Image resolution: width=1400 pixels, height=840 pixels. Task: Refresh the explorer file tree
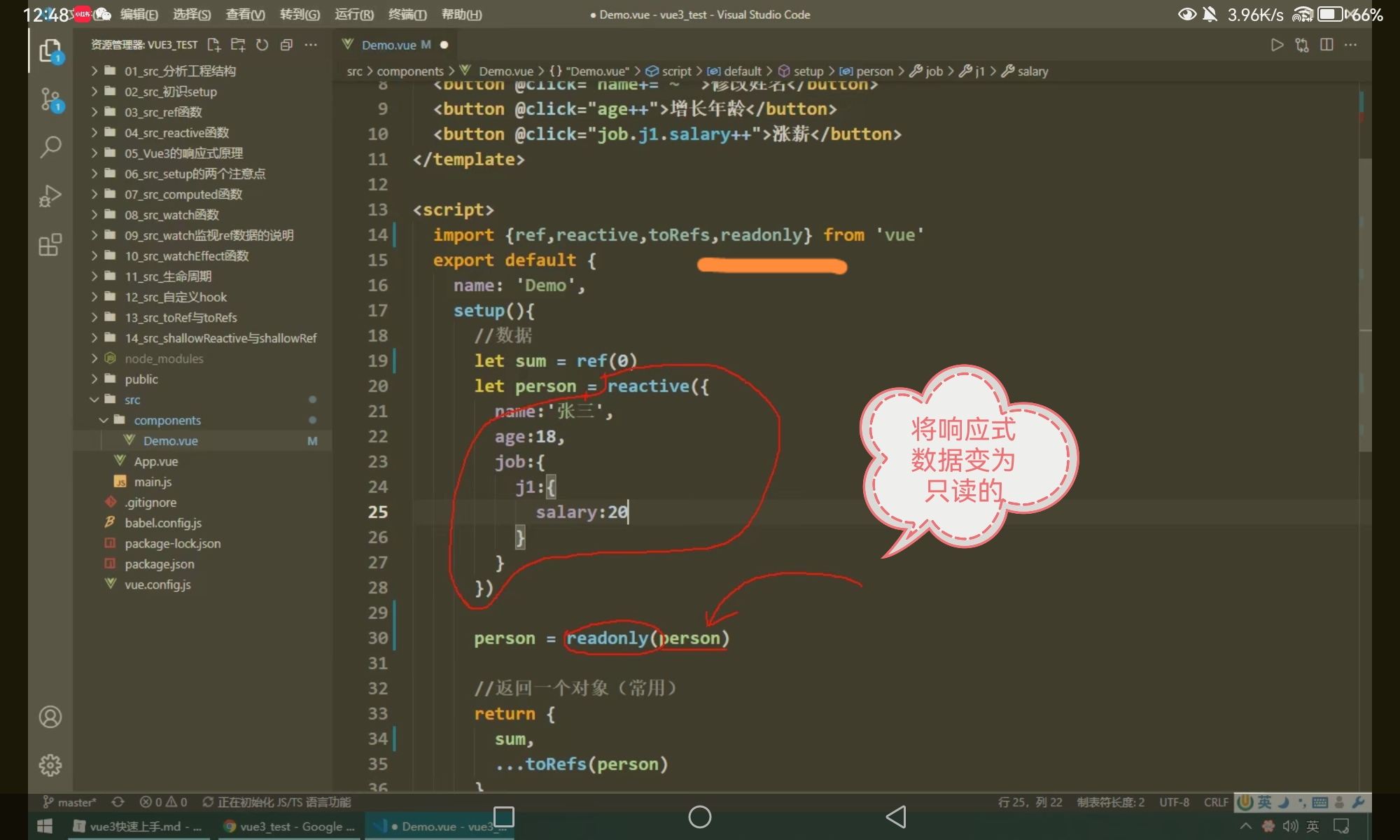262,45
